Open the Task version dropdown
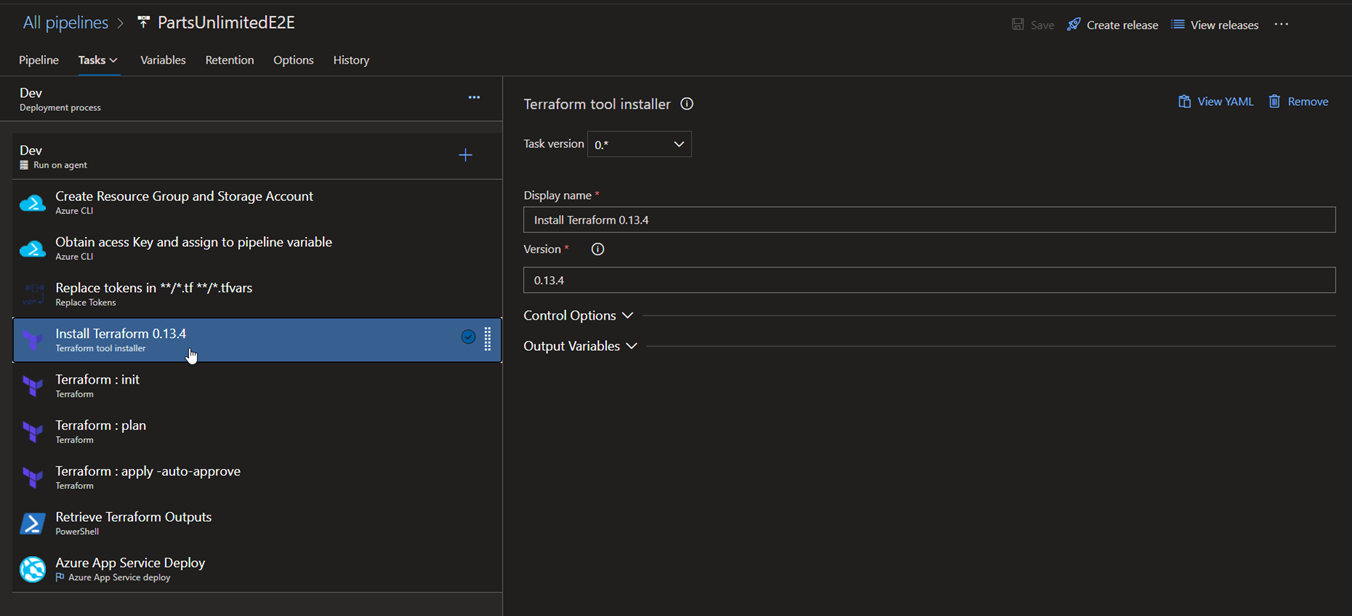This screenshot has height=616, width=1352. pyautogui.click(x=639, y=144)
